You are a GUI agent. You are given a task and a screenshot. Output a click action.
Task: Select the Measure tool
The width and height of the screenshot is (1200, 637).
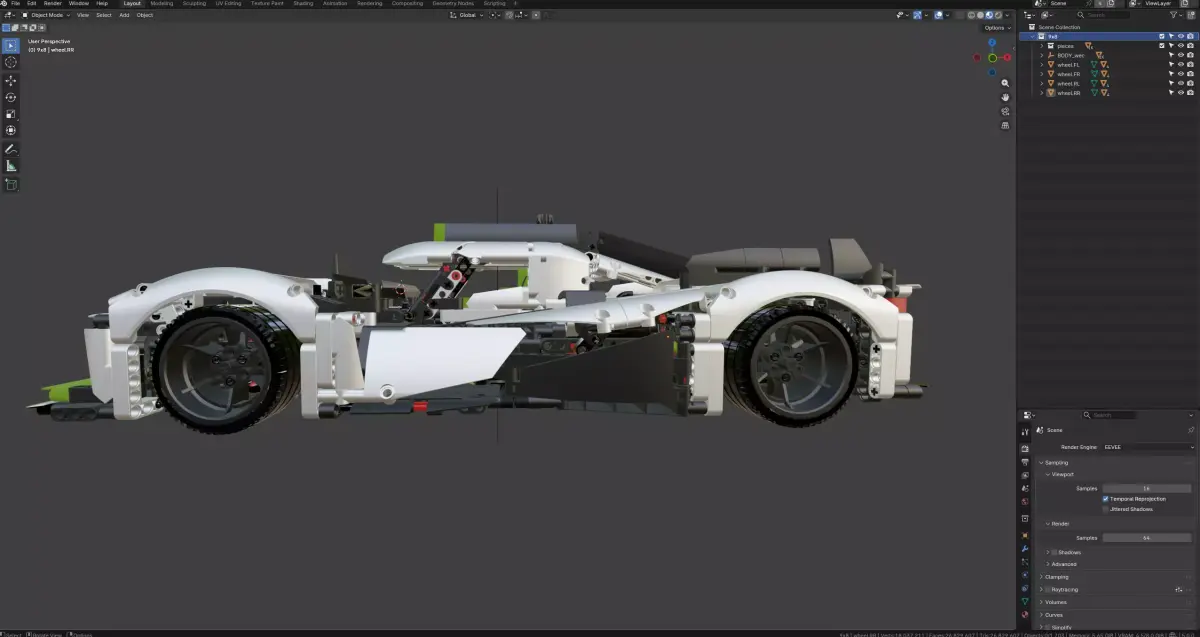[x=11, y=166]
